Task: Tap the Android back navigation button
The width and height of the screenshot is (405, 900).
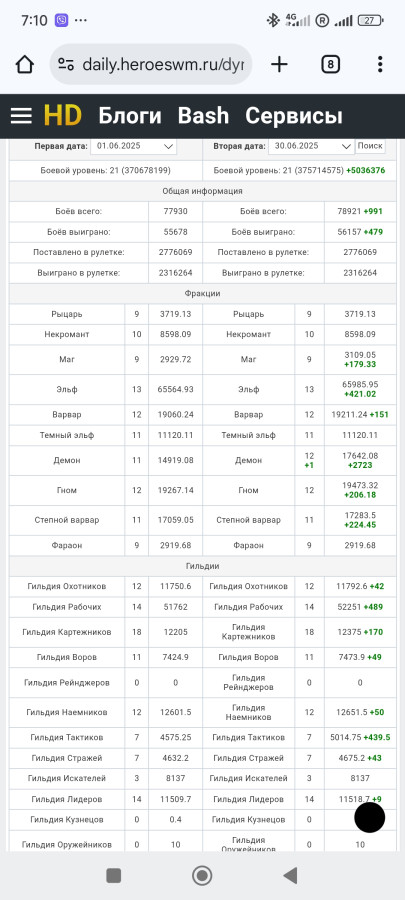Action: [290, 875]
